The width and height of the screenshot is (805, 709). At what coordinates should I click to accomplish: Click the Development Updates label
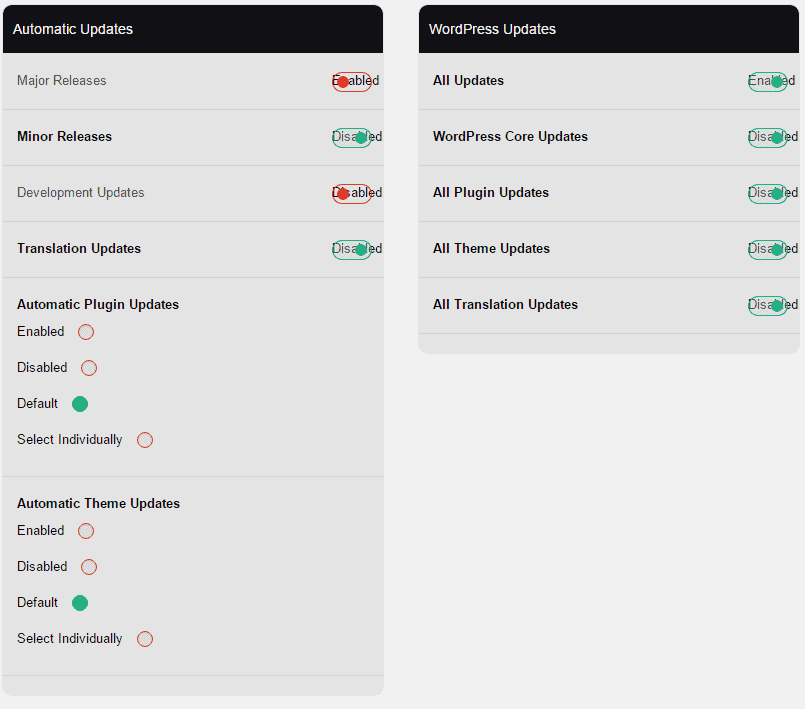tap(81, 193)
